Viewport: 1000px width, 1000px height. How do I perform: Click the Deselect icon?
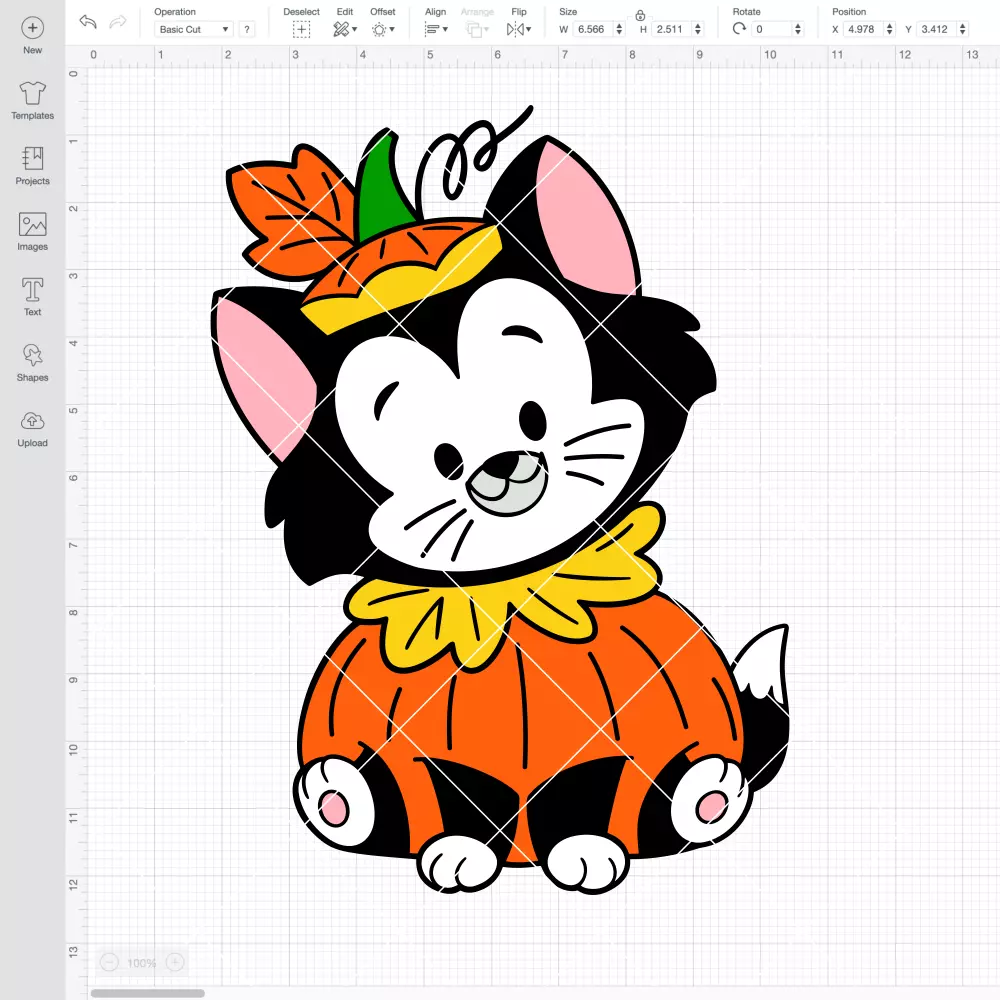coord(301,29)
